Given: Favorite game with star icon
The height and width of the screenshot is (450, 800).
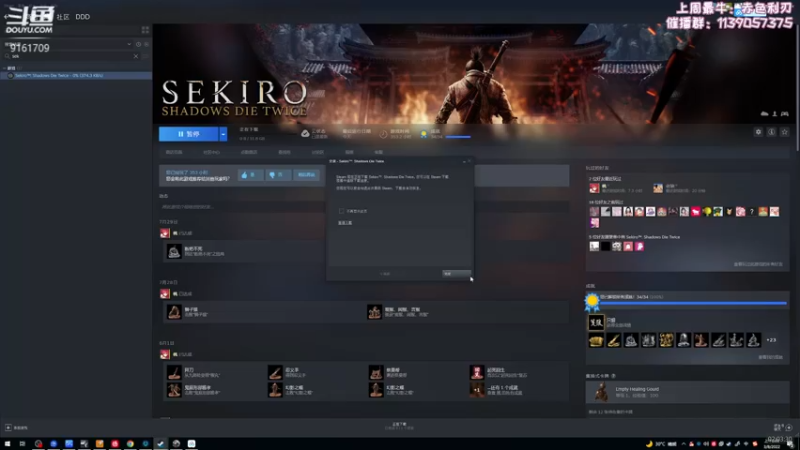Looking at the screenshot, I should tap(785, 132).
